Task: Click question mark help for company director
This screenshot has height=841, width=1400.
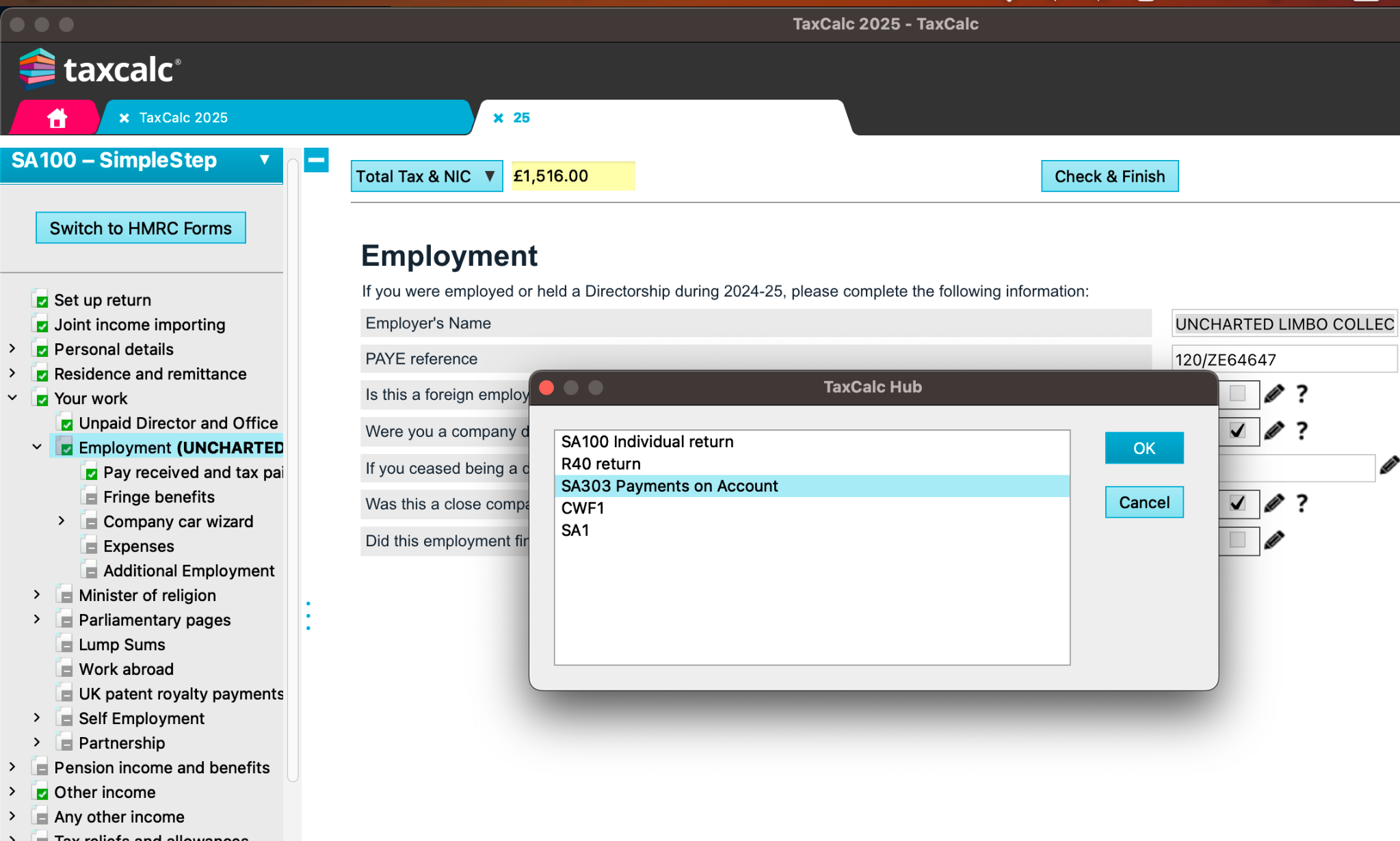Action: (x=1302, y=431)
